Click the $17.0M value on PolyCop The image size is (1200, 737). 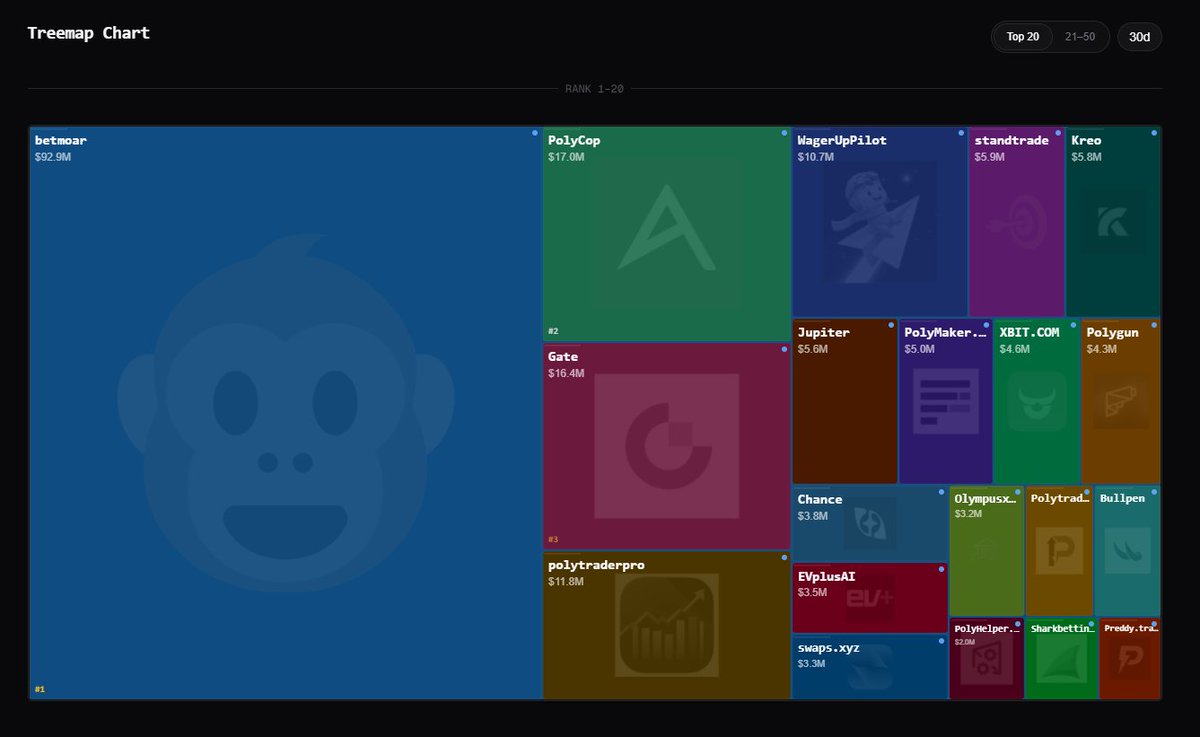coord(566,158)
